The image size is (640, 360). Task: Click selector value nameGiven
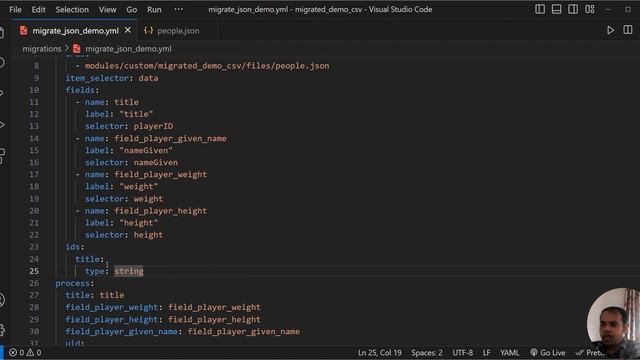coord(156,162)
